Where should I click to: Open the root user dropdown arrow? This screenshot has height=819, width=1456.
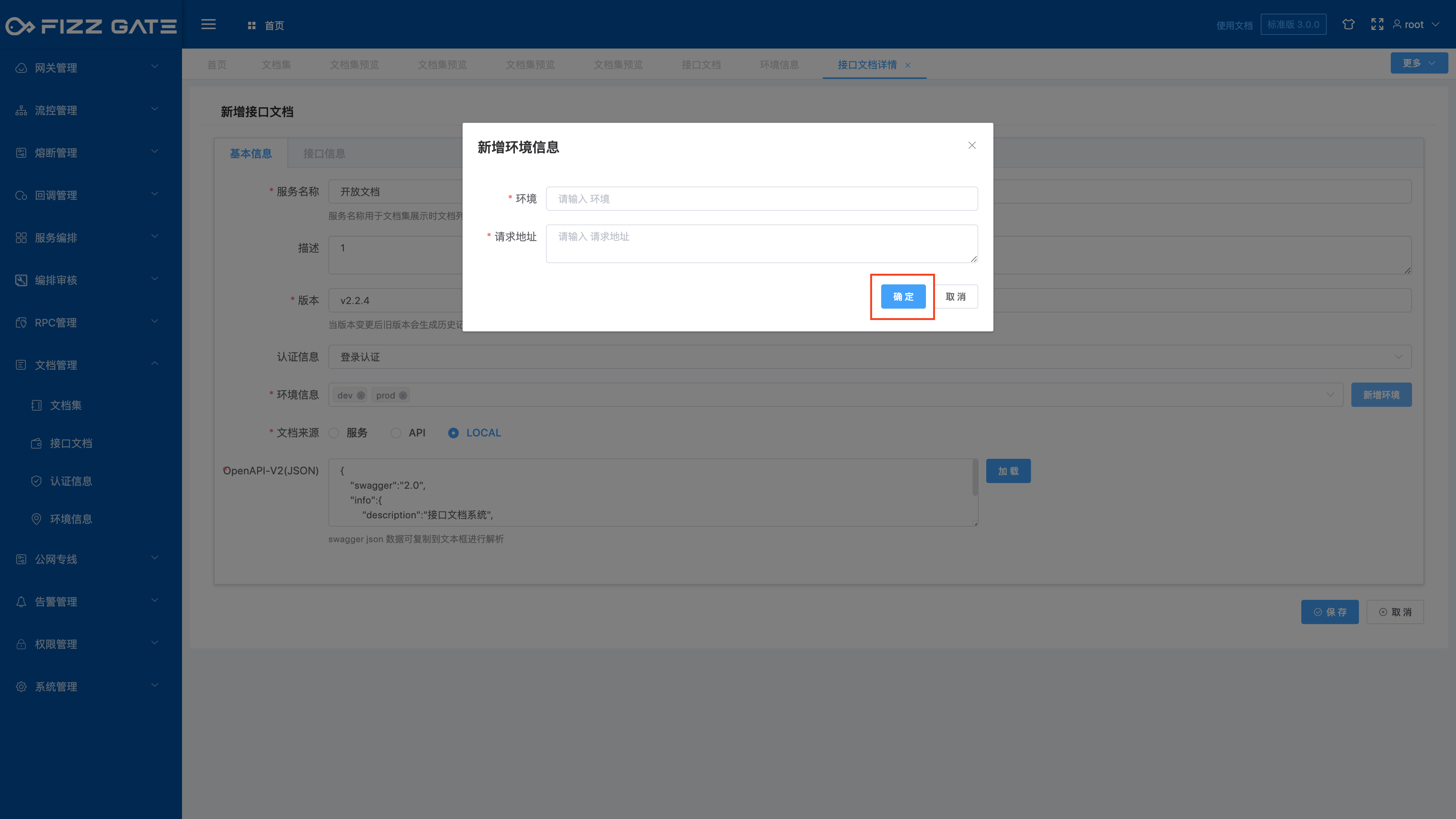pyautogui.click(x=1435, y=24)
